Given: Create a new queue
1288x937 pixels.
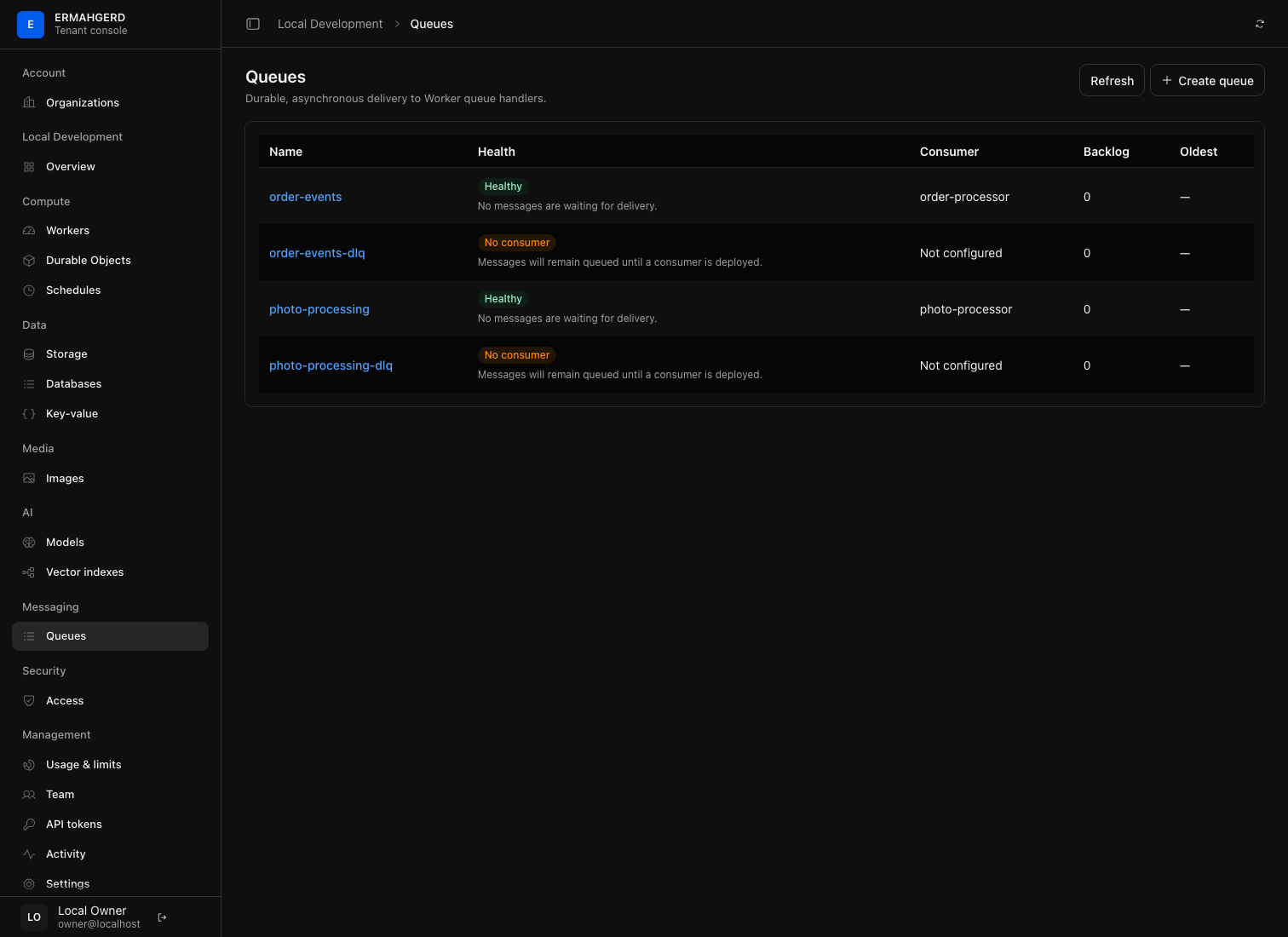Looking at the screenshot, I should (x=1207, y=81).
